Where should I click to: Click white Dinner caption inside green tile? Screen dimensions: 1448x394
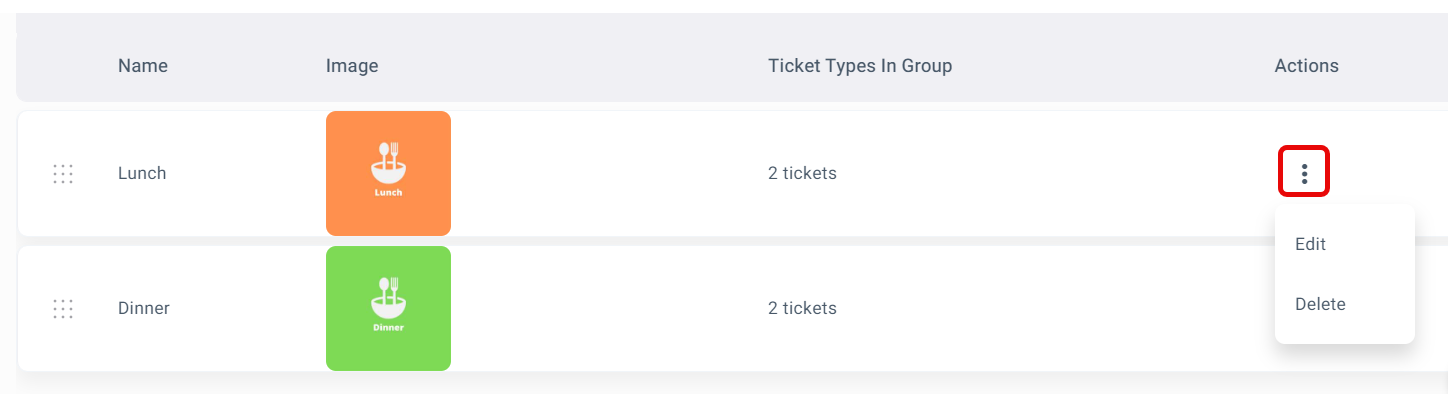pyautogui.click(x=388, y=327)
